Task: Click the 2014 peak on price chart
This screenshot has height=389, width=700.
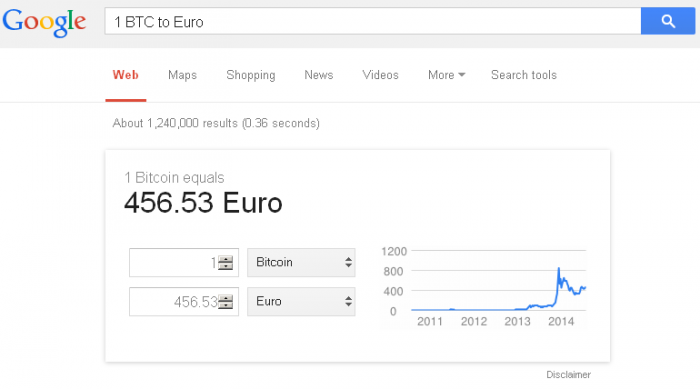Action: pos(558,269)
